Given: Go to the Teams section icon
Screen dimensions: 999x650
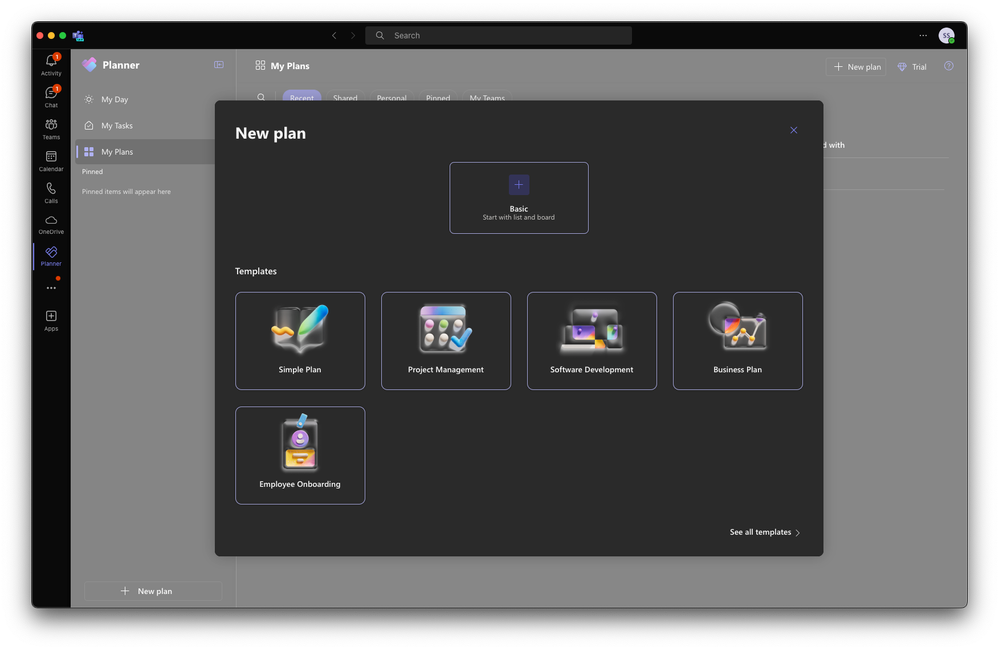Looking at the screenshot, I should (x=51, y=128).
